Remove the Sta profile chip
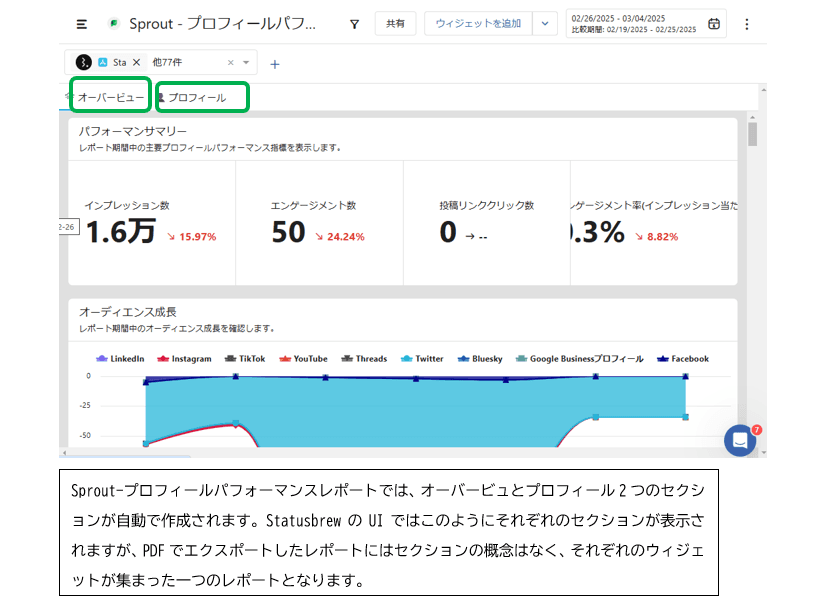 click(137, 62)
